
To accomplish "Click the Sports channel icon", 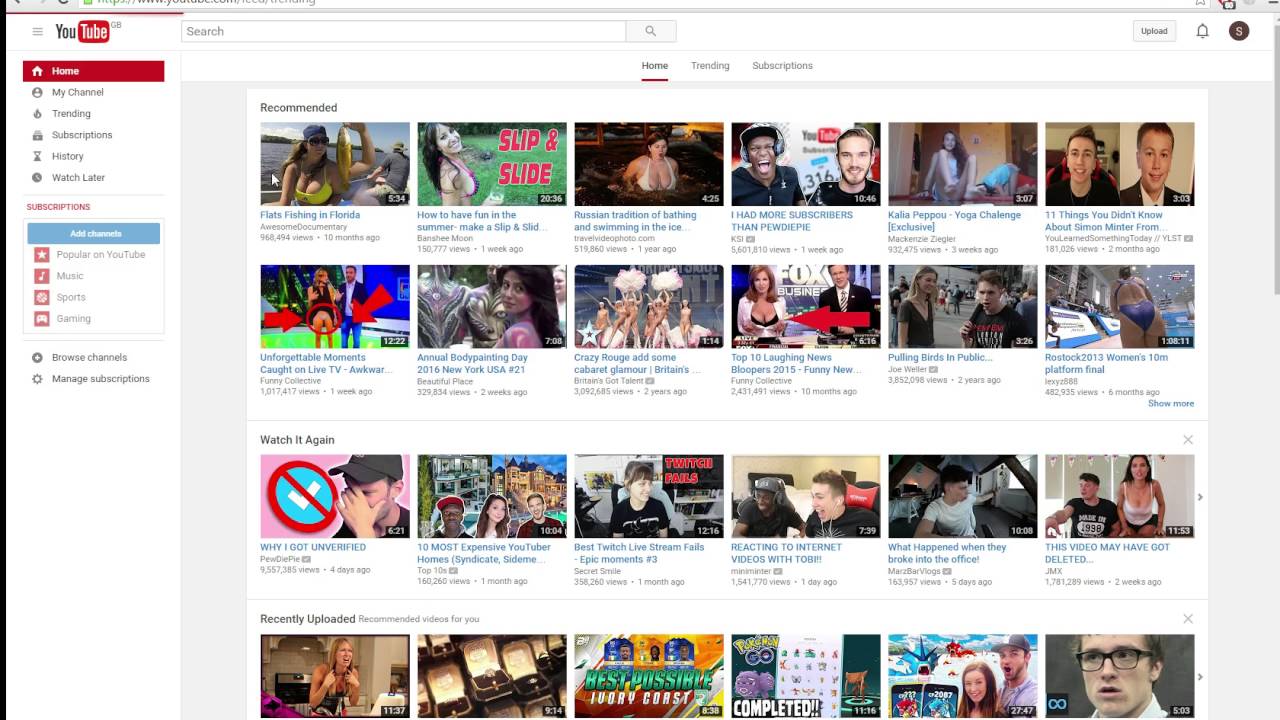I will pos(42,297).
